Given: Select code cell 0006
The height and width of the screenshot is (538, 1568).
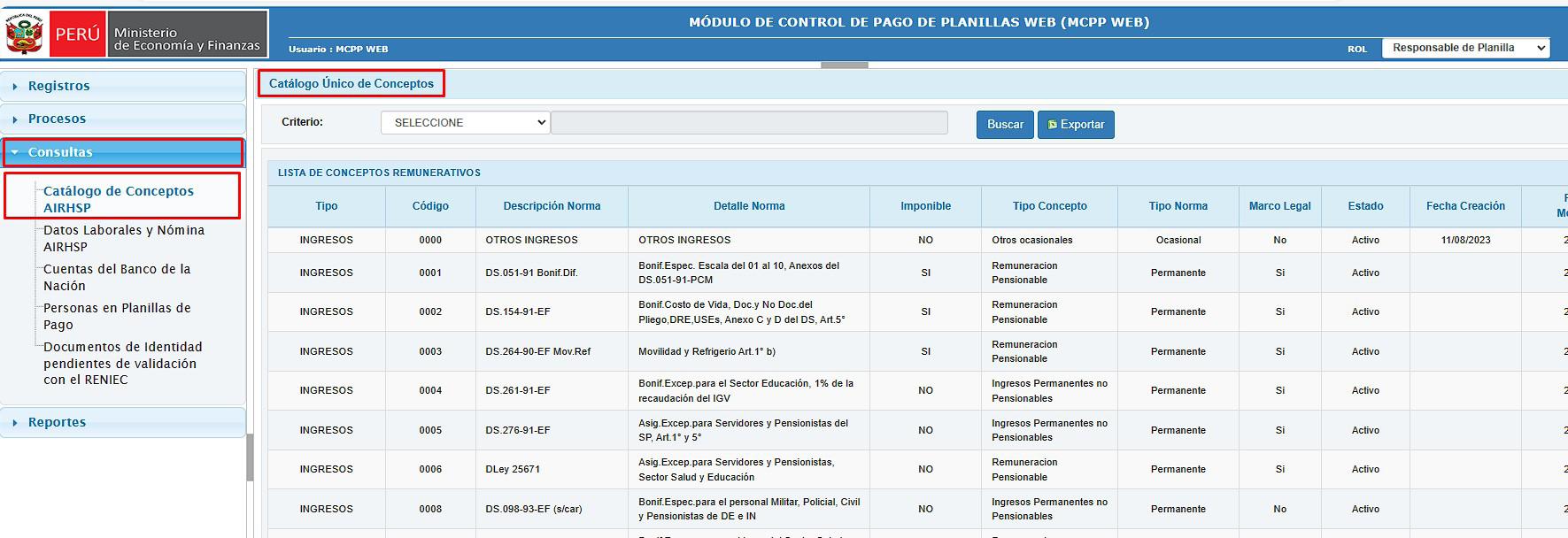Looking at the screenshot, I should click(x=430, y=469).
